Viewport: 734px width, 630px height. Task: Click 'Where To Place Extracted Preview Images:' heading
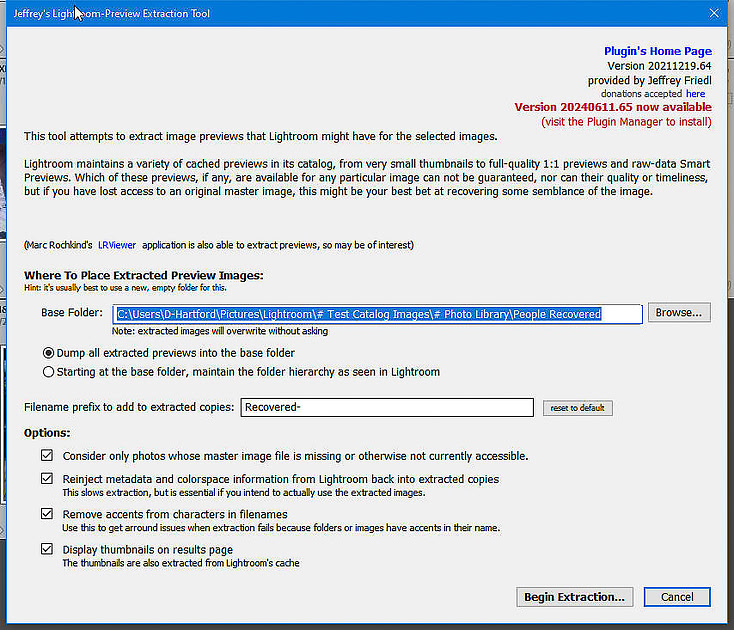click(144, 275)
